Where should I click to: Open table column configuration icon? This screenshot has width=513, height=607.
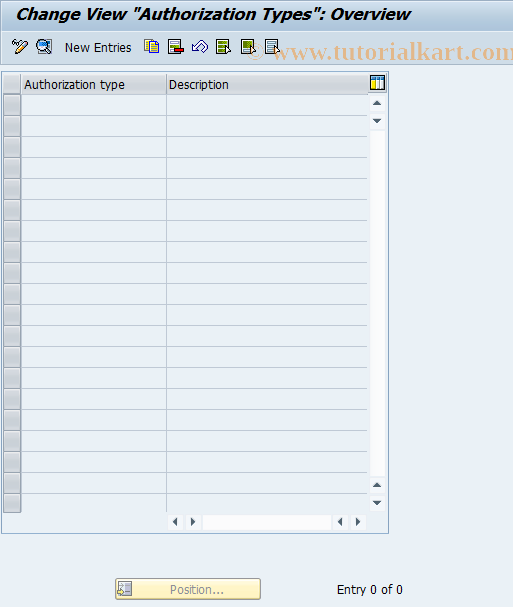point(377,83)
